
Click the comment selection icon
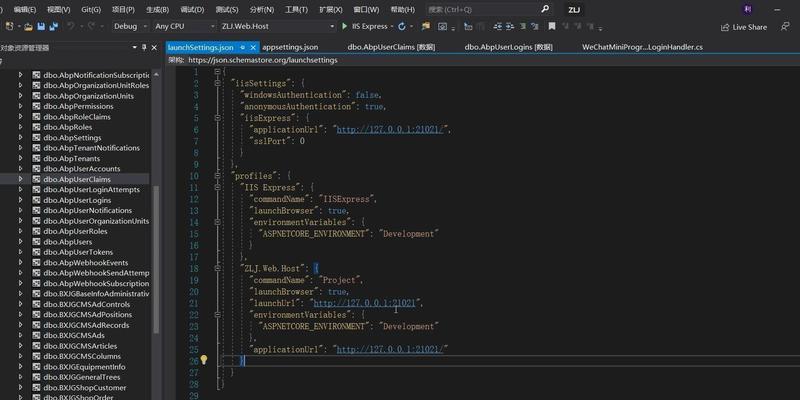tap(523, 27)
